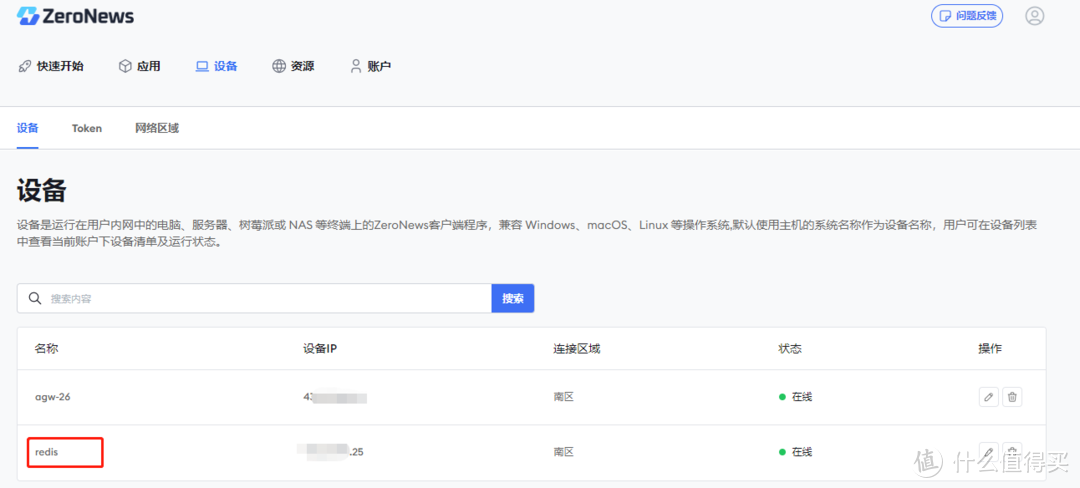Select the 设备 top navigation item
This screenshot has width=1080, height=488.
(217, 67)
